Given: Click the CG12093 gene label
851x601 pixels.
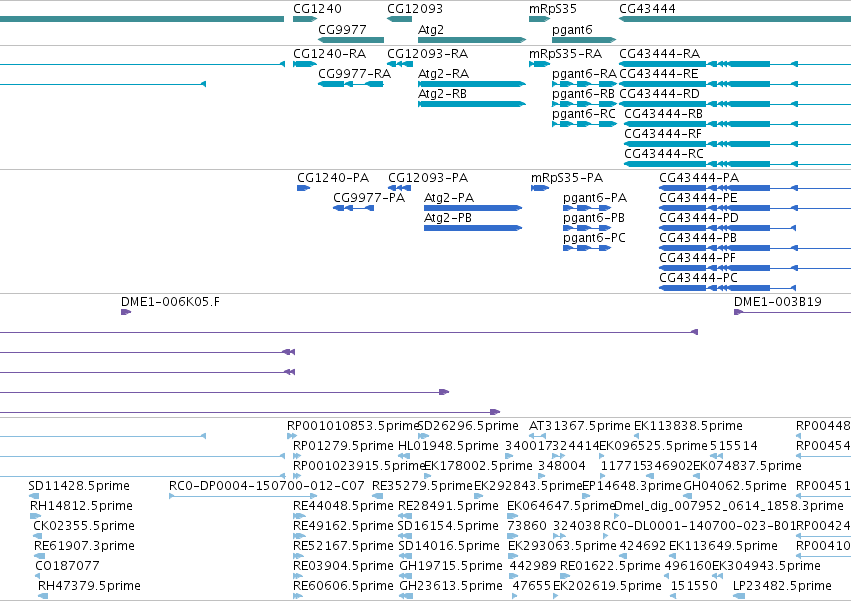Looking at the screenshot, I should pyautogui.click(x=415, y=9).
